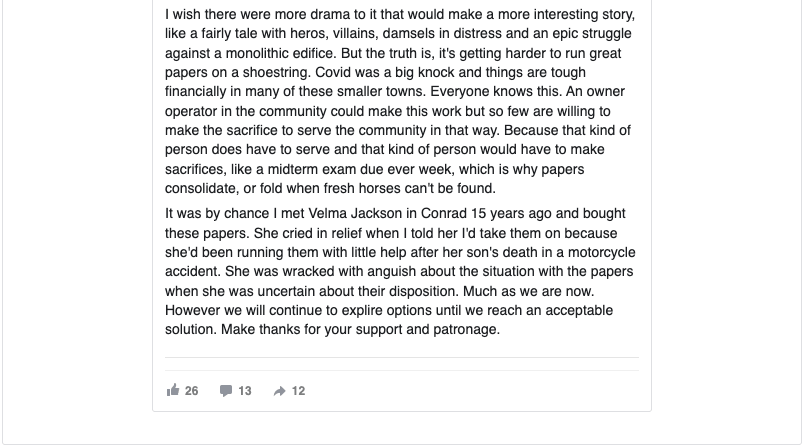The width and height of the screenshot is (803, 446).
Task: Click the like count 26
Action: (x=192, y=391)
